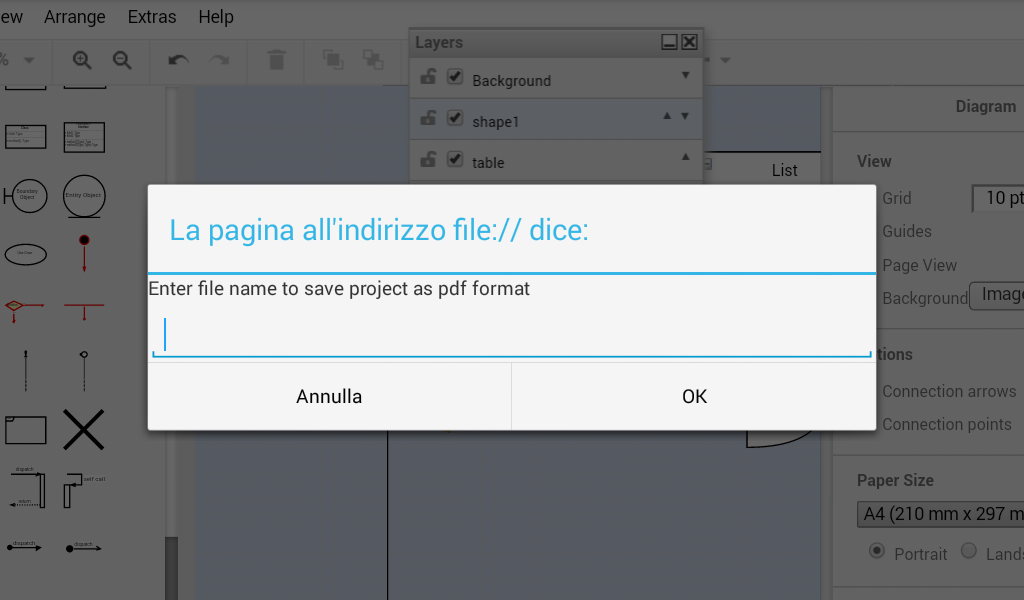1024x600 pixels.
Task: Click the file name input field
Action: (x=511, y=336)
